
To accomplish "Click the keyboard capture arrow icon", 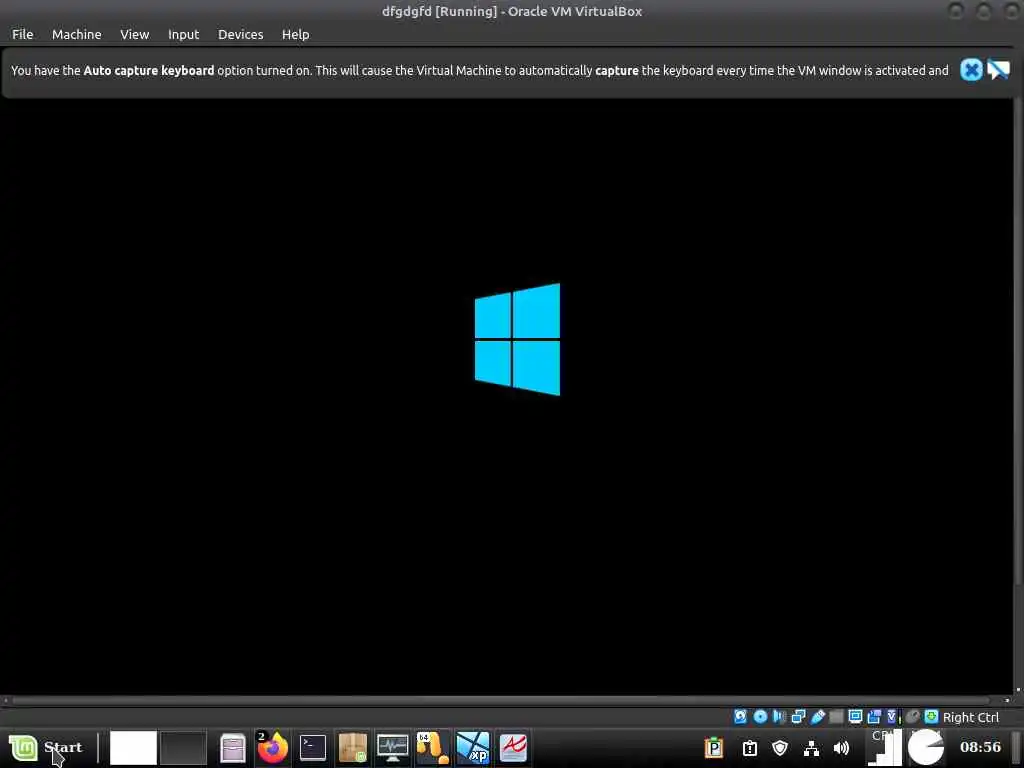I will point(931,717).
